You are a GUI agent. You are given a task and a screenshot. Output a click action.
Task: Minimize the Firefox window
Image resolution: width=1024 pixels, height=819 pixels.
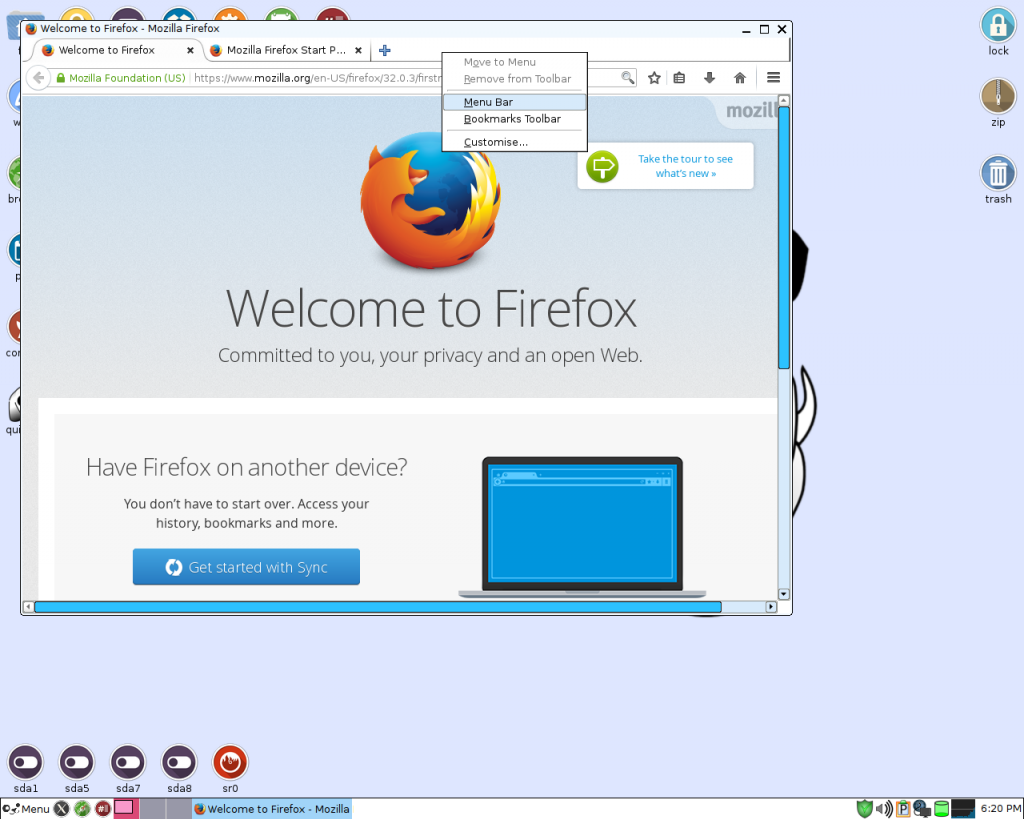tap(746, 29)
